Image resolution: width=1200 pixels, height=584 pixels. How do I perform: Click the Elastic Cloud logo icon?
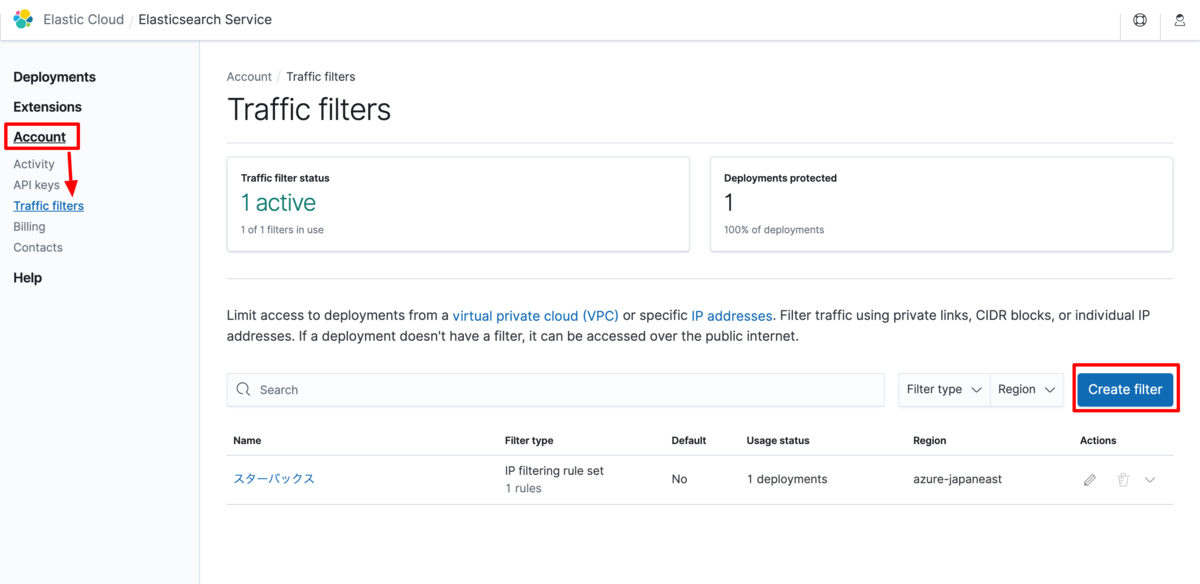coord(23,19)
